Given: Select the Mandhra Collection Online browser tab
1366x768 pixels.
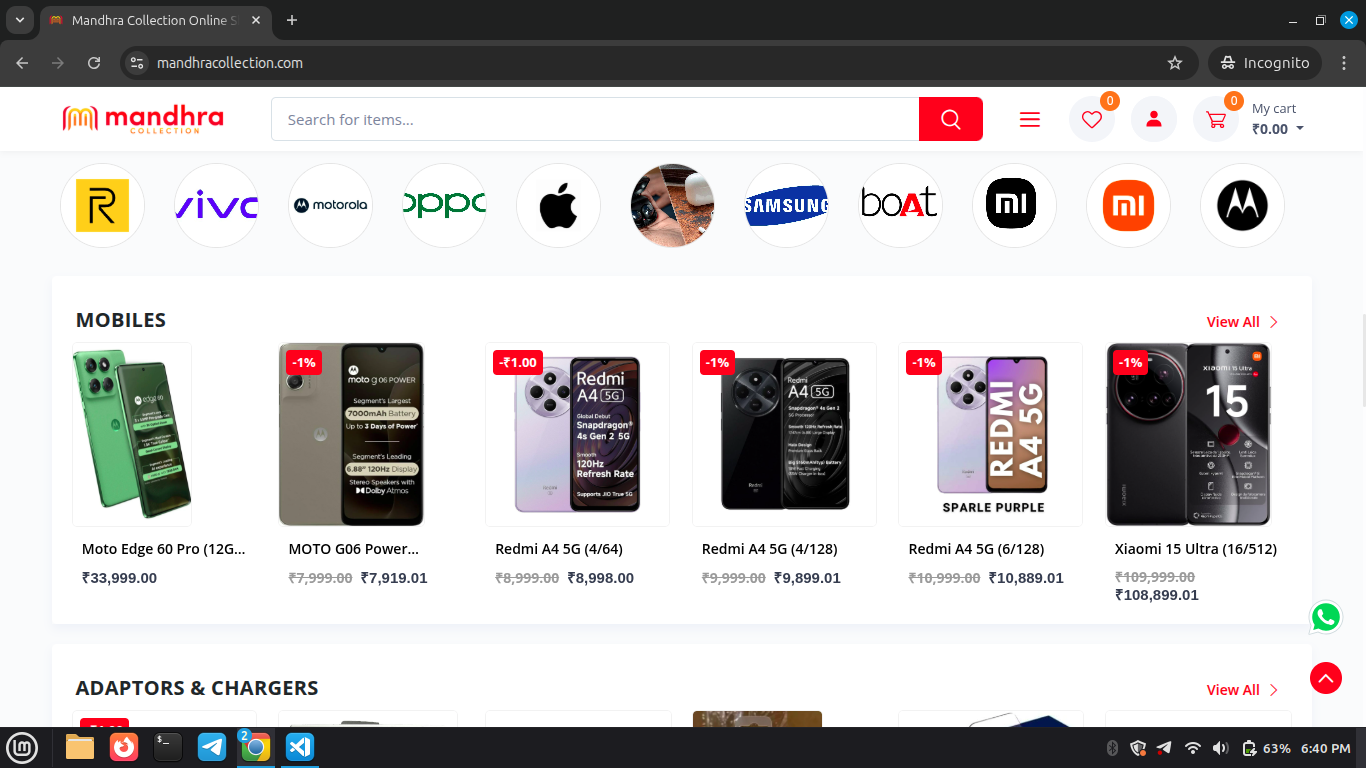Looking at the screenshot, I should 155,20.
